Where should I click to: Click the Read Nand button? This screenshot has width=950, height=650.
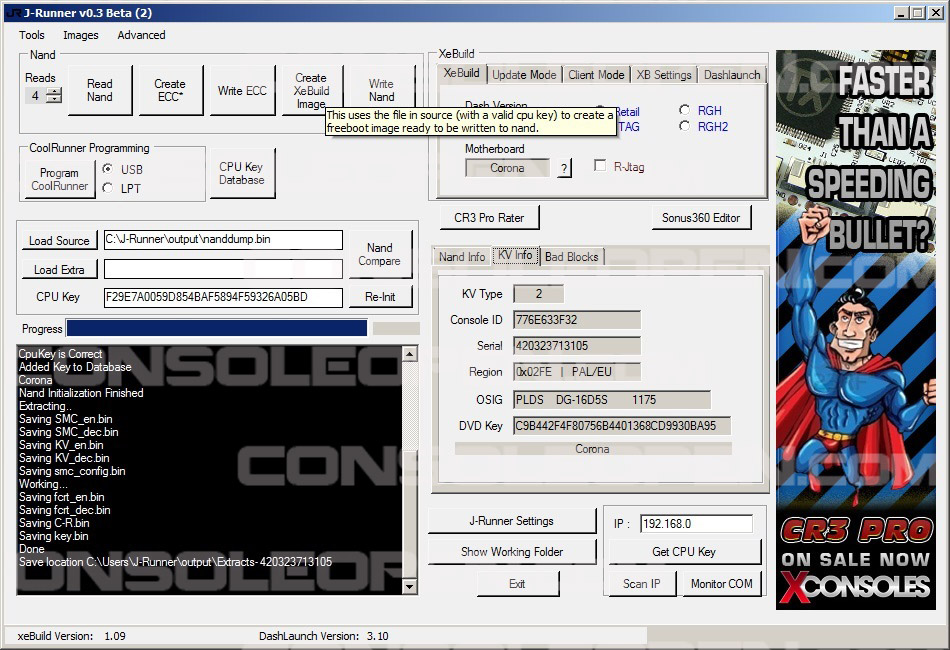point(99,91)
